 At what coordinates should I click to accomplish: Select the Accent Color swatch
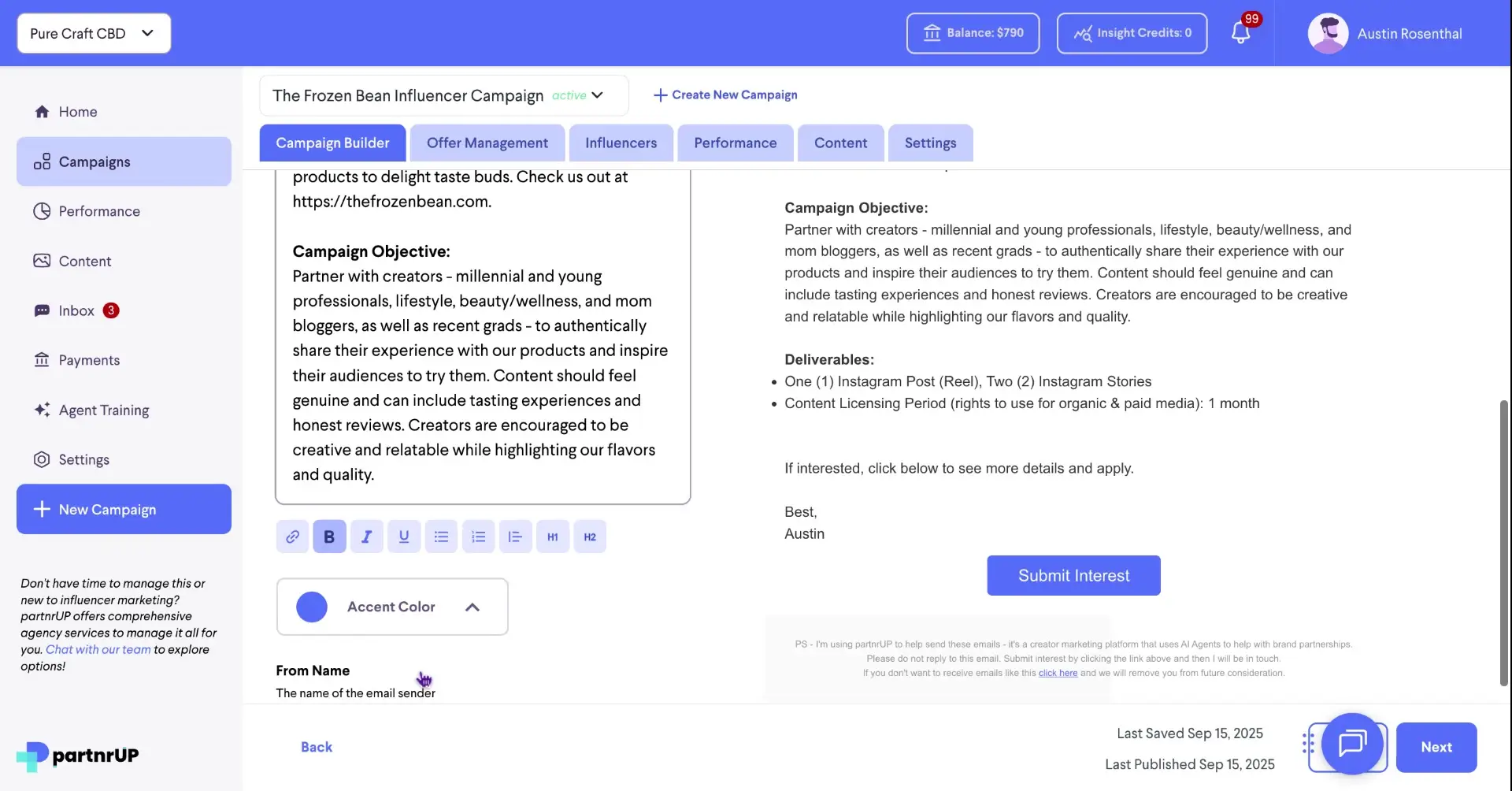[311, 607]
